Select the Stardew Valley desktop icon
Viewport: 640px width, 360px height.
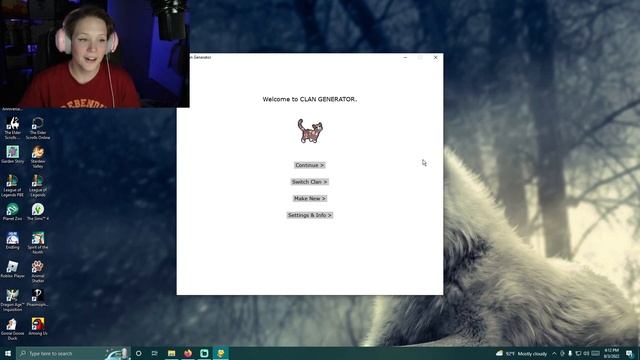click(x=38, y=157)
